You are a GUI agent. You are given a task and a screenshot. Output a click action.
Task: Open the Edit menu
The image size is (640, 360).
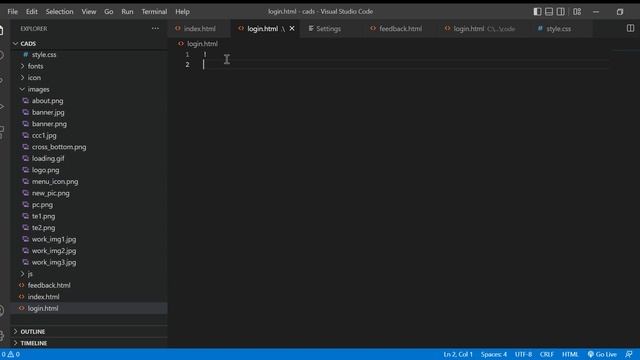click(31, 12)
